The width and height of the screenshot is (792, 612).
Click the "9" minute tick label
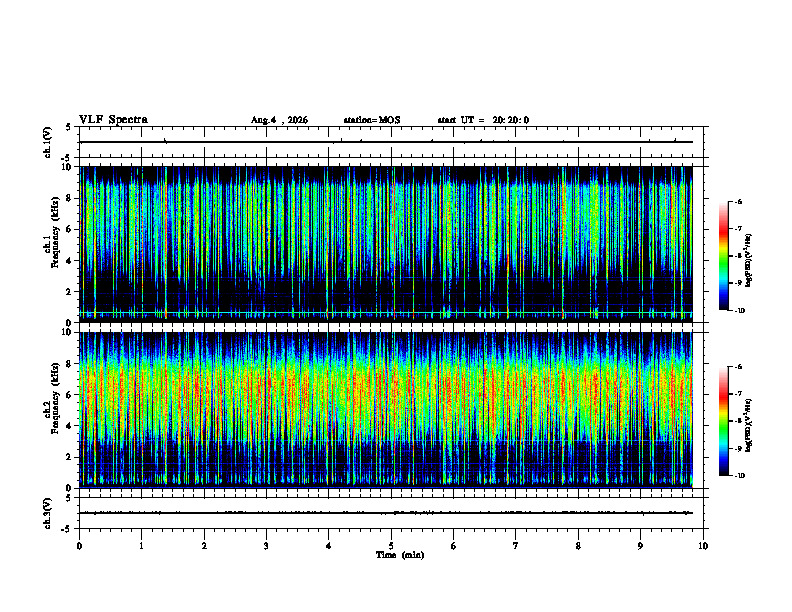click(640, 546)
